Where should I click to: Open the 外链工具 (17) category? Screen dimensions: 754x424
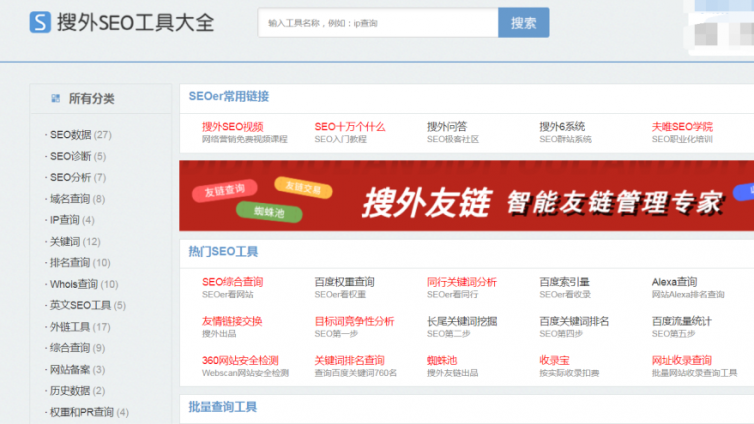pyautogui.click(x=80, y=327)
